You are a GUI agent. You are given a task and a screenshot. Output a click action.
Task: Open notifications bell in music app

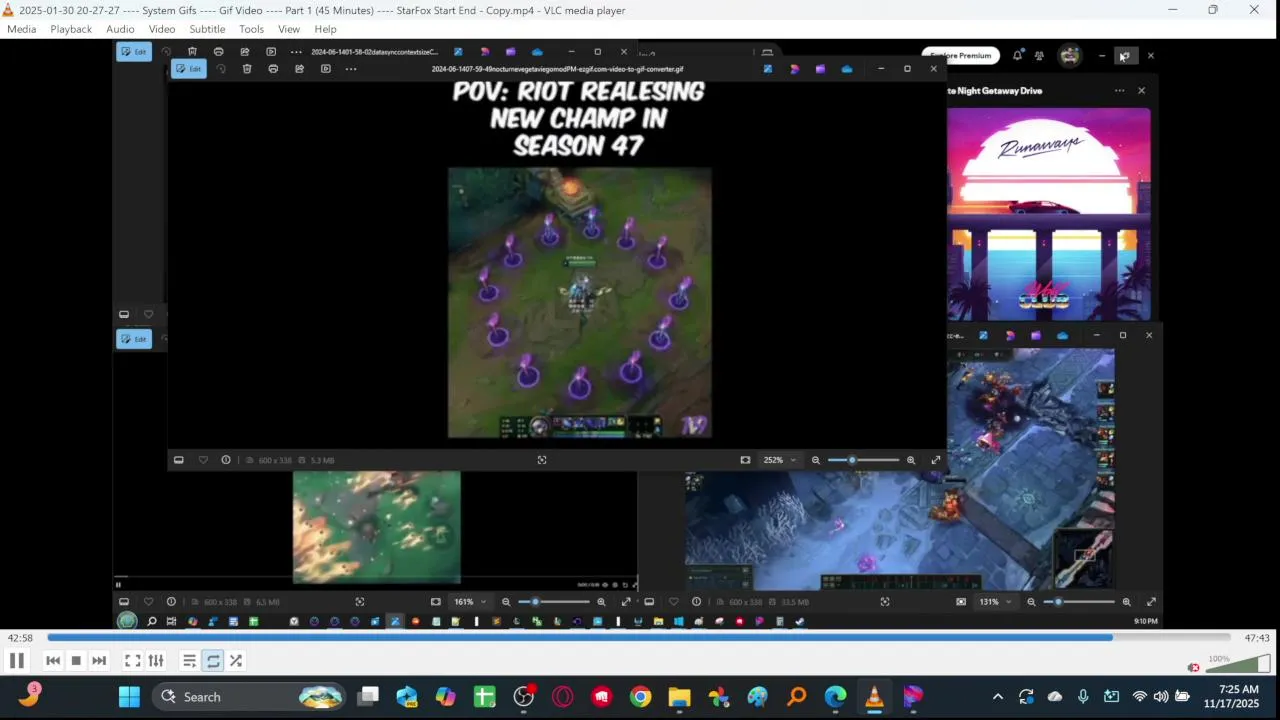(x=1017, y=56)
